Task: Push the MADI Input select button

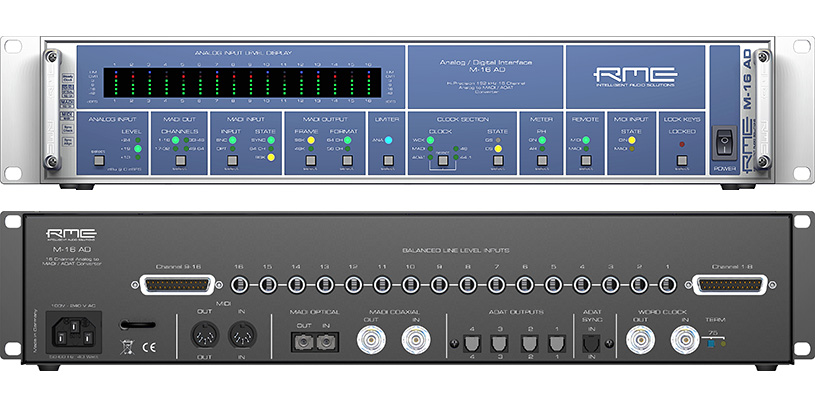Action: [232, 161]
